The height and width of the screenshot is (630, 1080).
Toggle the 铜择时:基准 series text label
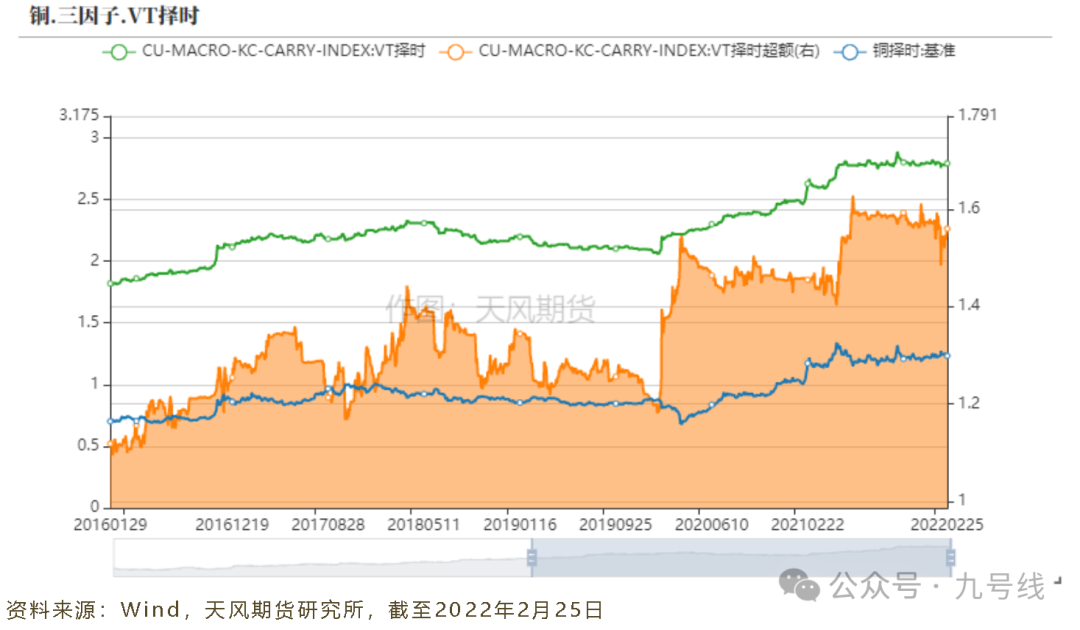coord(912,51)
